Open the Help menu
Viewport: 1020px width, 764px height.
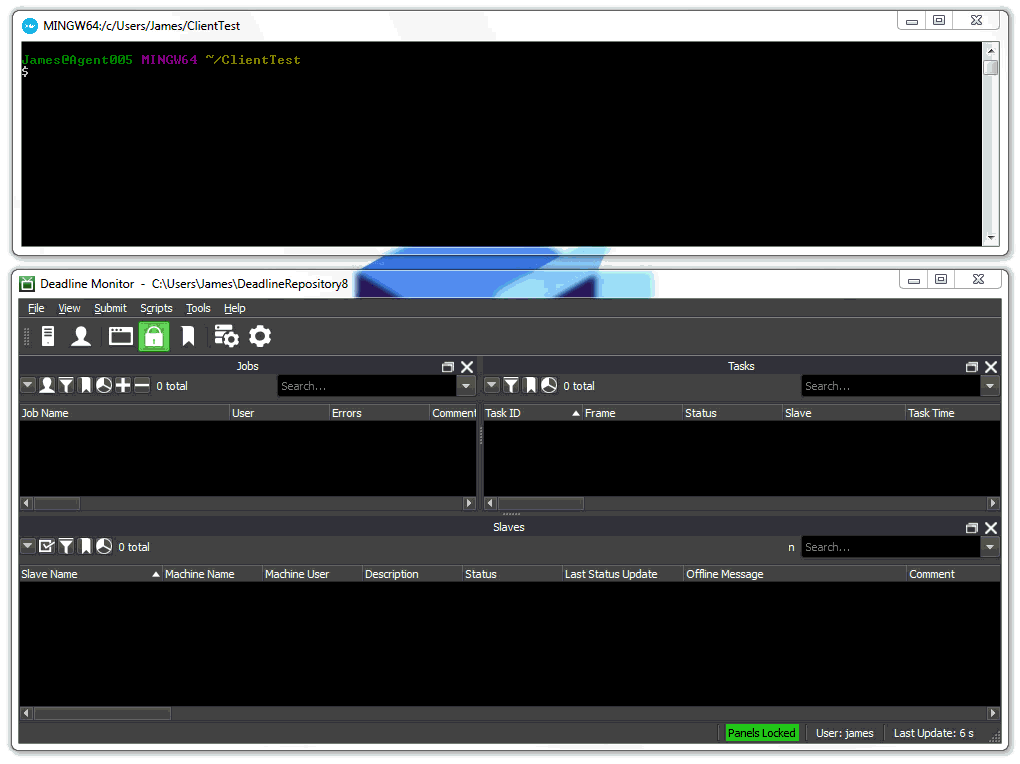point(235,308)
